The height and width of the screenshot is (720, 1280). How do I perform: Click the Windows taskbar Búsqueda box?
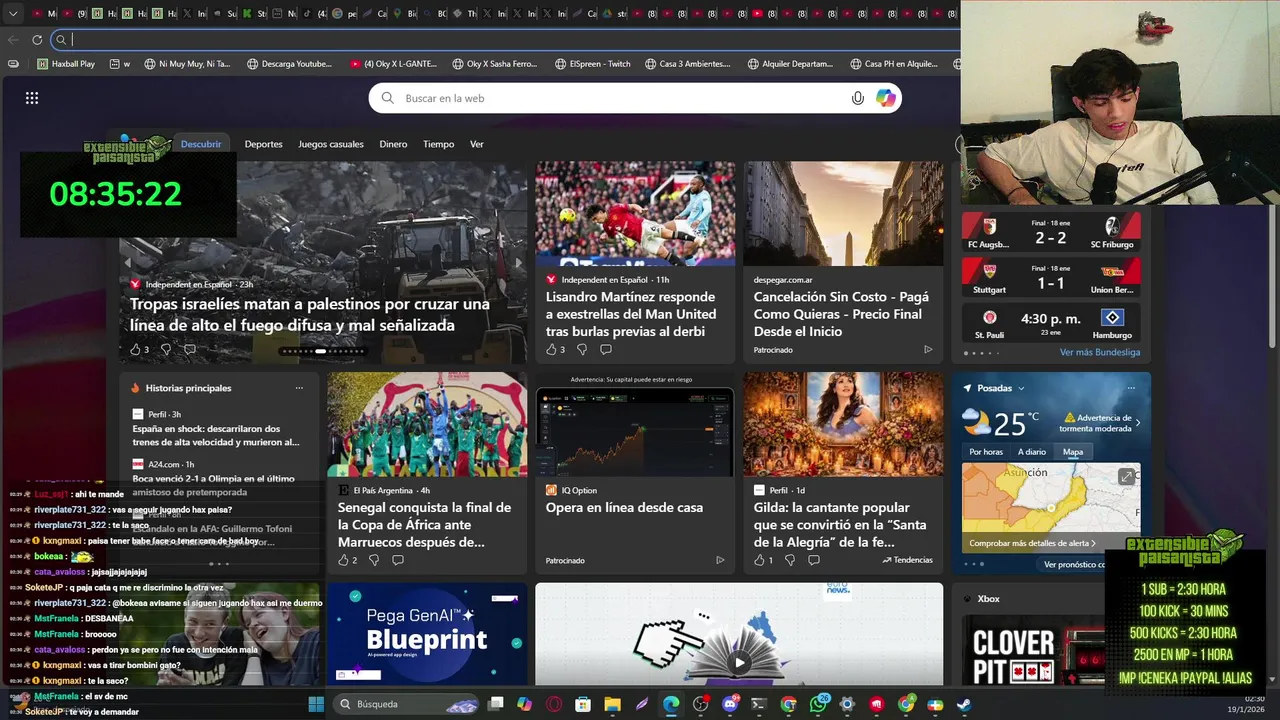(x=405, y=704)
